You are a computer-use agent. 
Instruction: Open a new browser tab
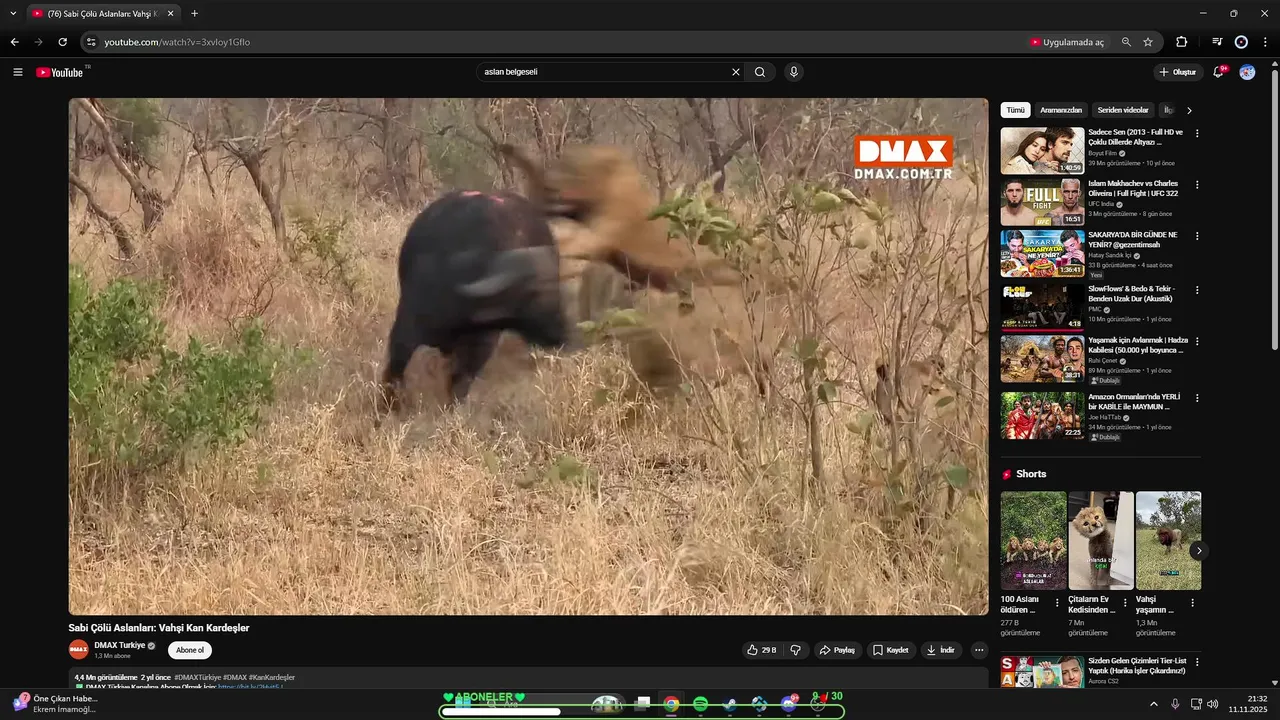(x=194, y=14)
